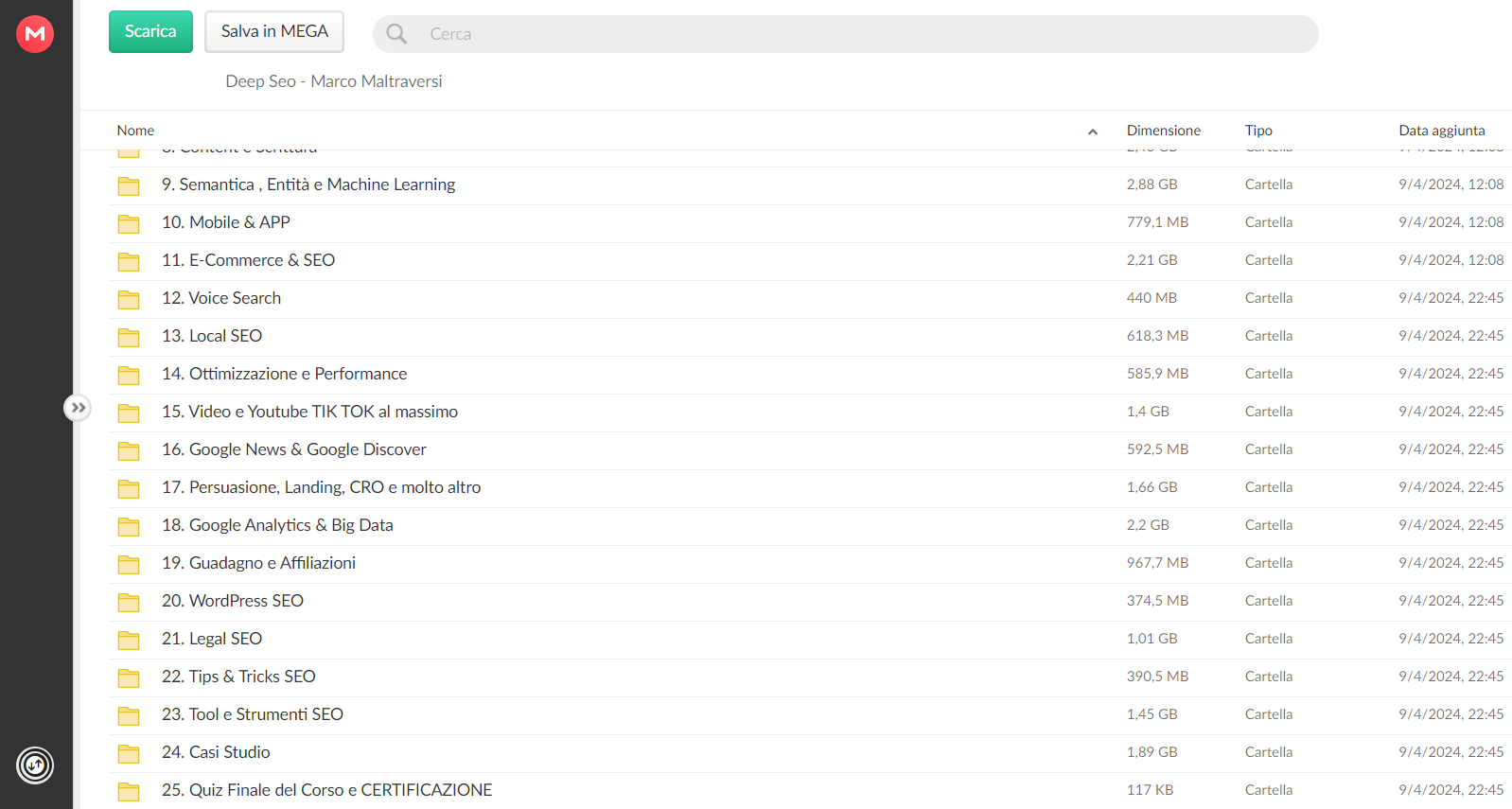The image size is (1512, 809).
Task: Click the 585,9 MB size value
Action: [x=1157, y=374]
